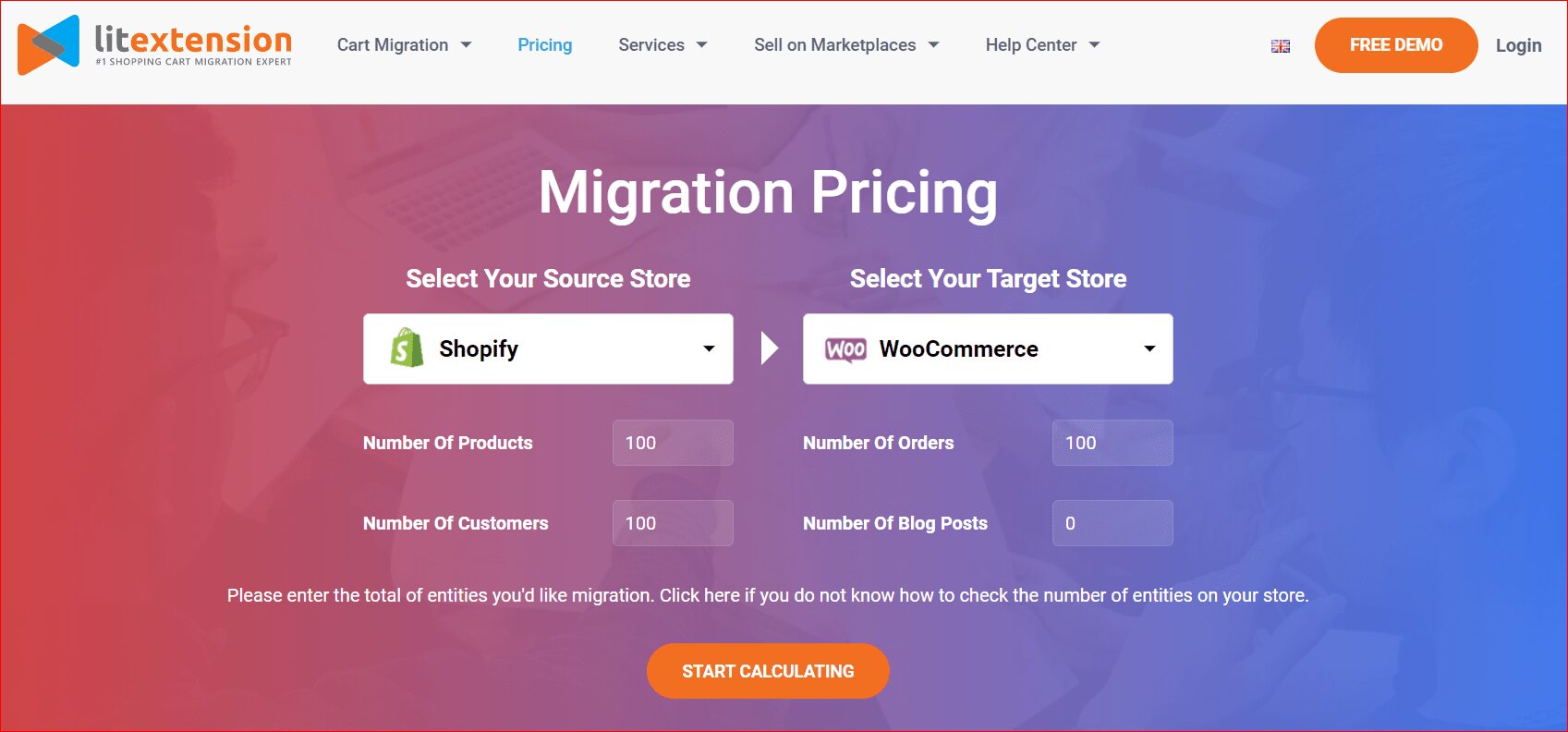Open Sell on Marketplaces dropdown
This screenshot has height=732, width=1568.
coord(846,45)
